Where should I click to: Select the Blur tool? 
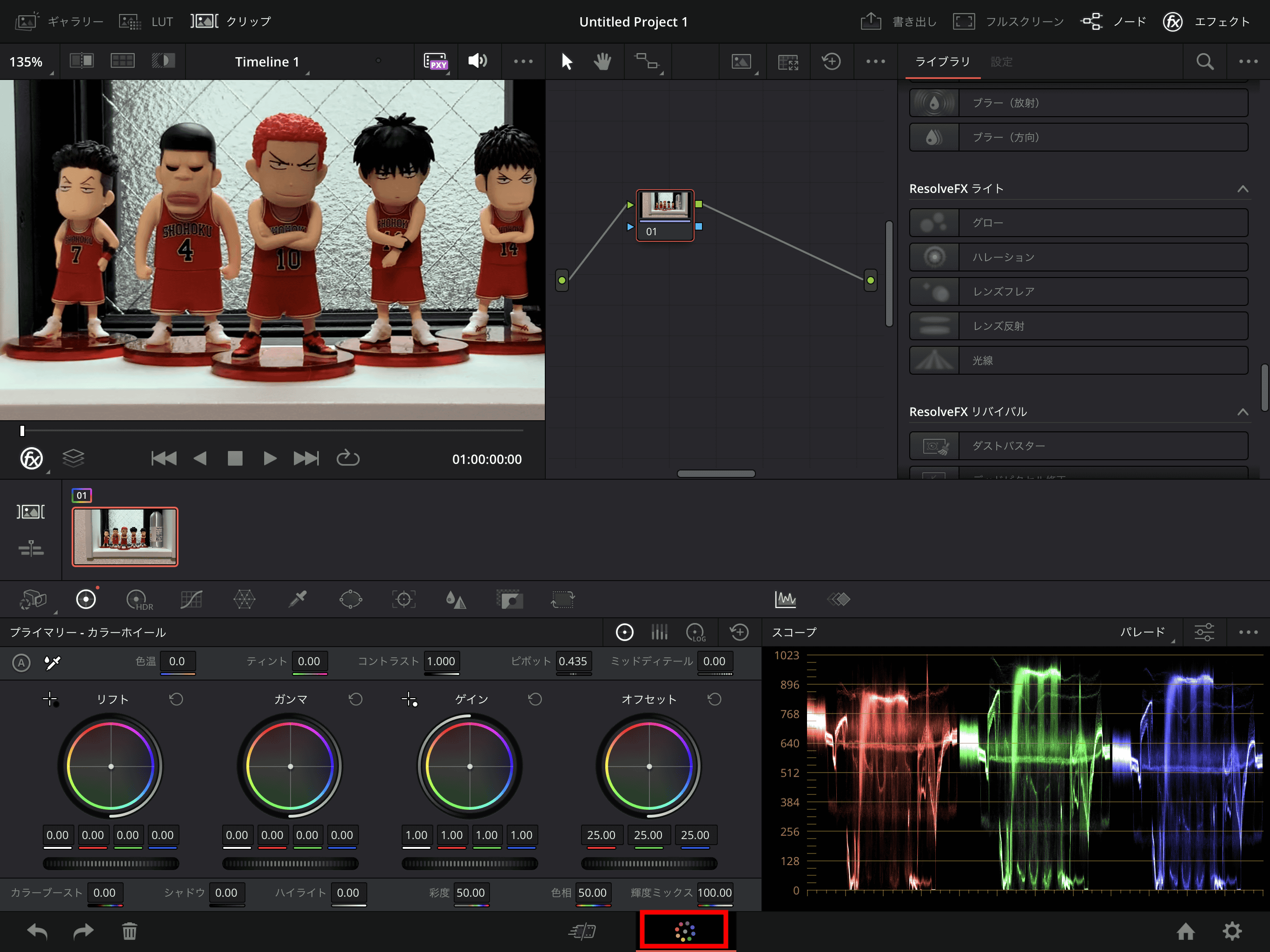coord(456,600)
